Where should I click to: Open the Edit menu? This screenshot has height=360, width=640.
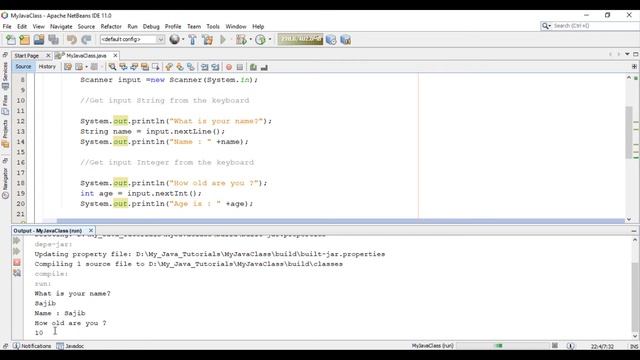[22, 27]
